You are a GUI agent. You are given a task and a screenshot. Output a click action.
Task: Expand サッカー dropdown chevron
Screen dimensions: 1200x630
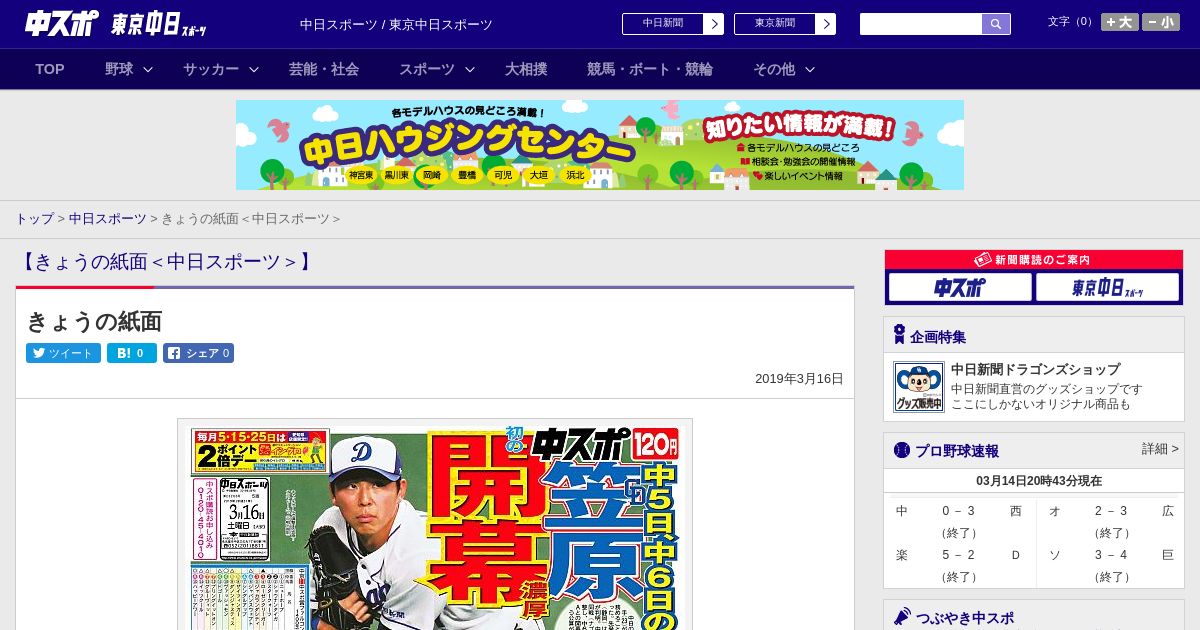[x=254, y=69]
